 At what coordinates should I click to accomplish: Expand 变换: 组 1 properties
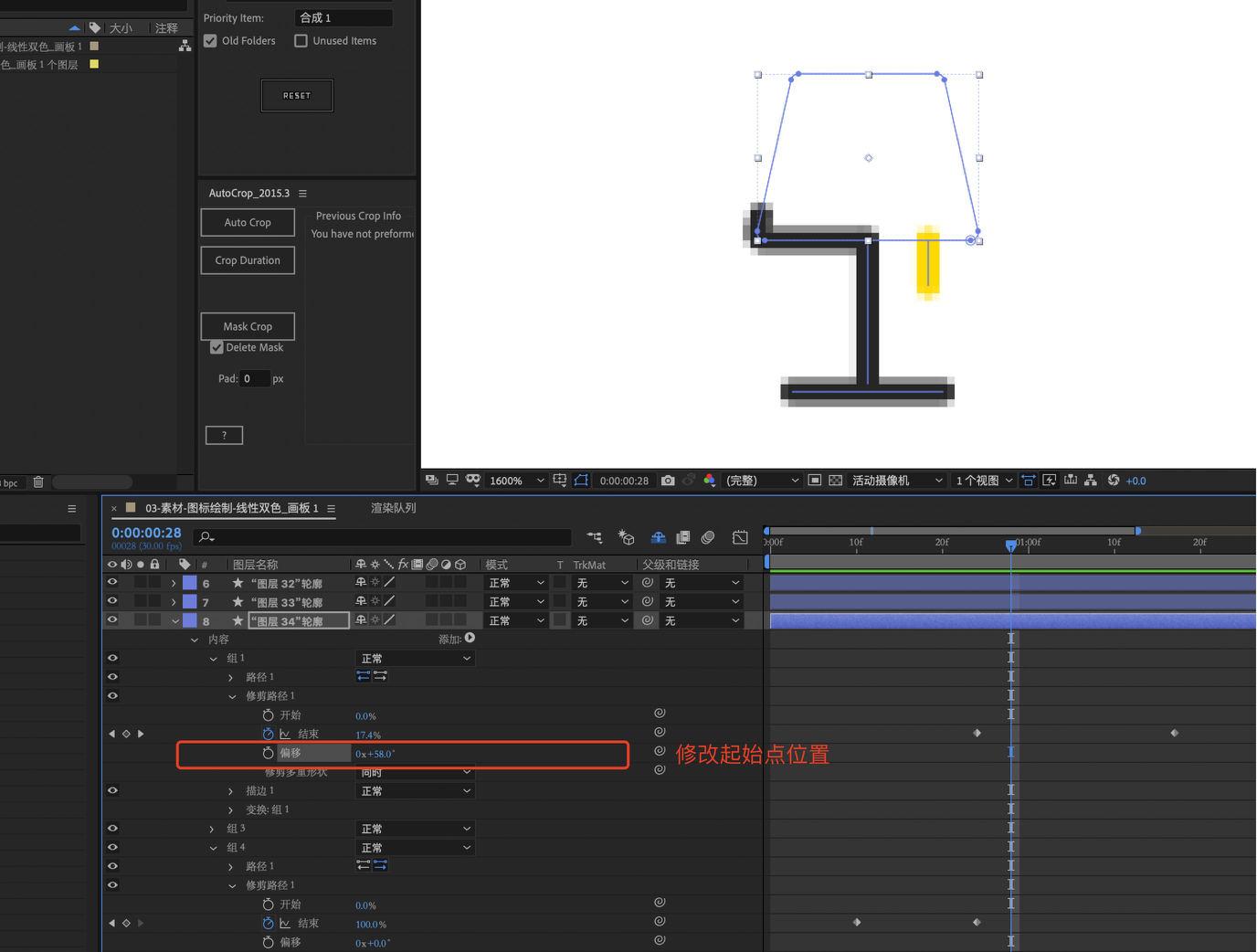[230, 810]
